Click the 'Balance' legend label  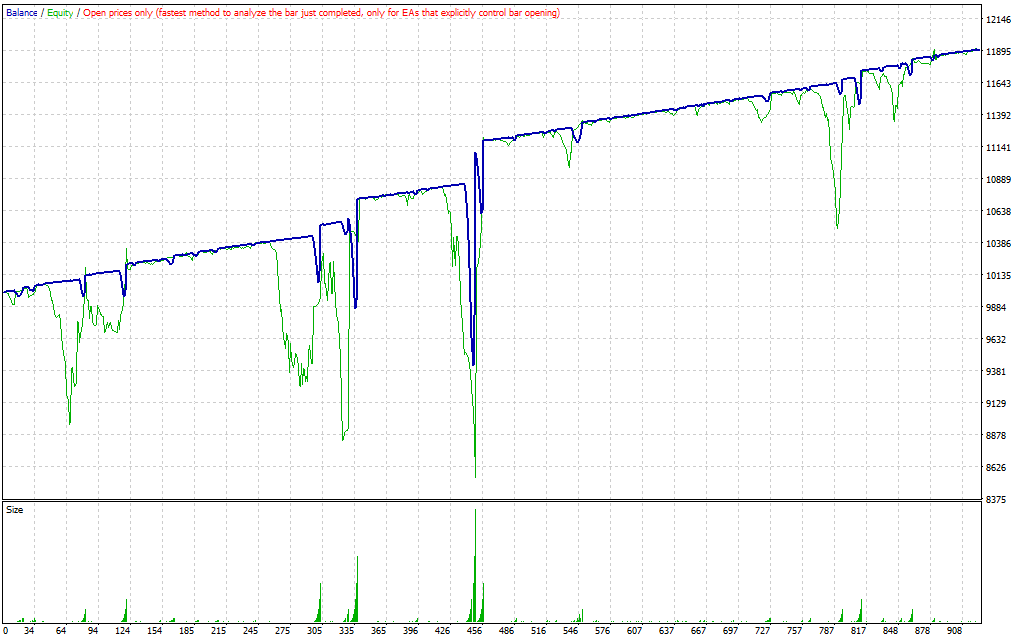(22, 13)
